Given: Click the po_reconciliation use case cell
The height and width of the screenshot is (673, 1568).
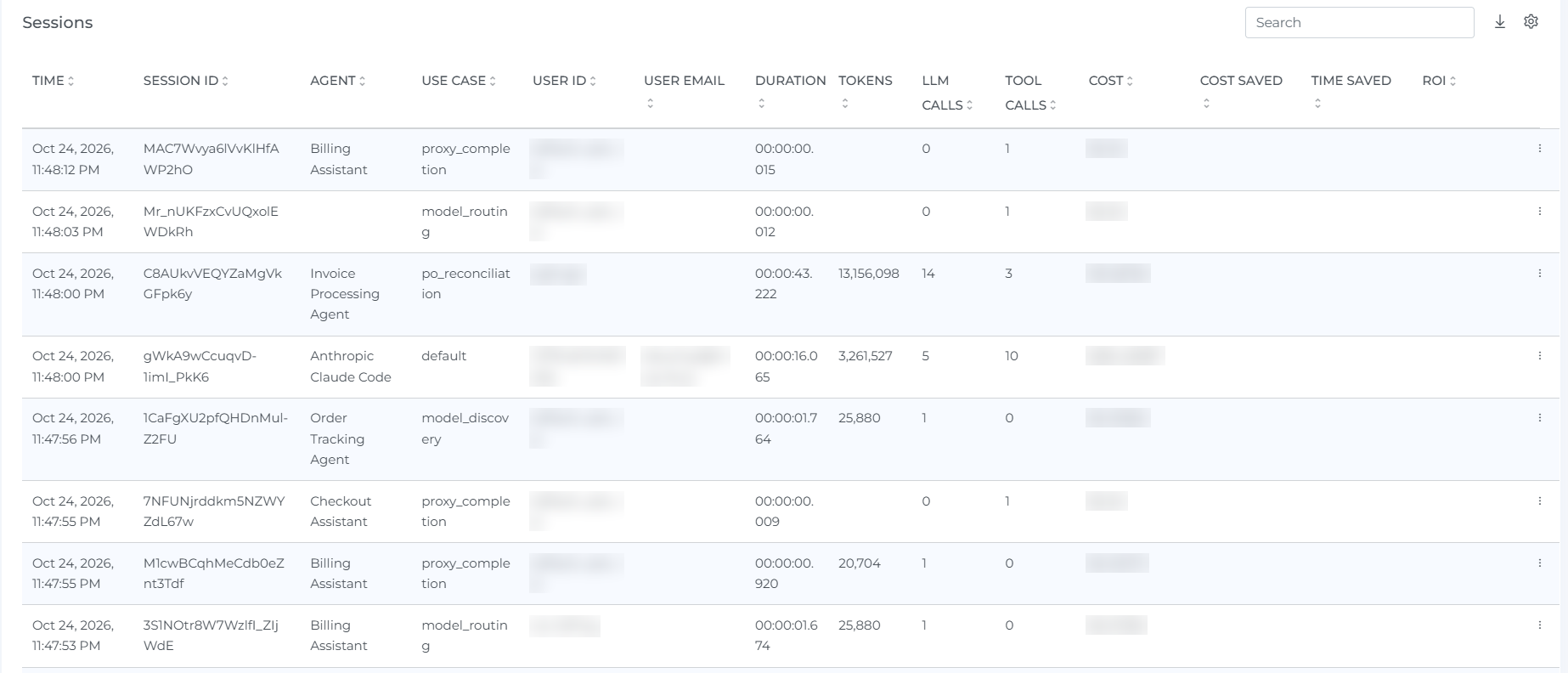Looking at the screenshot, I should (465, 284).
